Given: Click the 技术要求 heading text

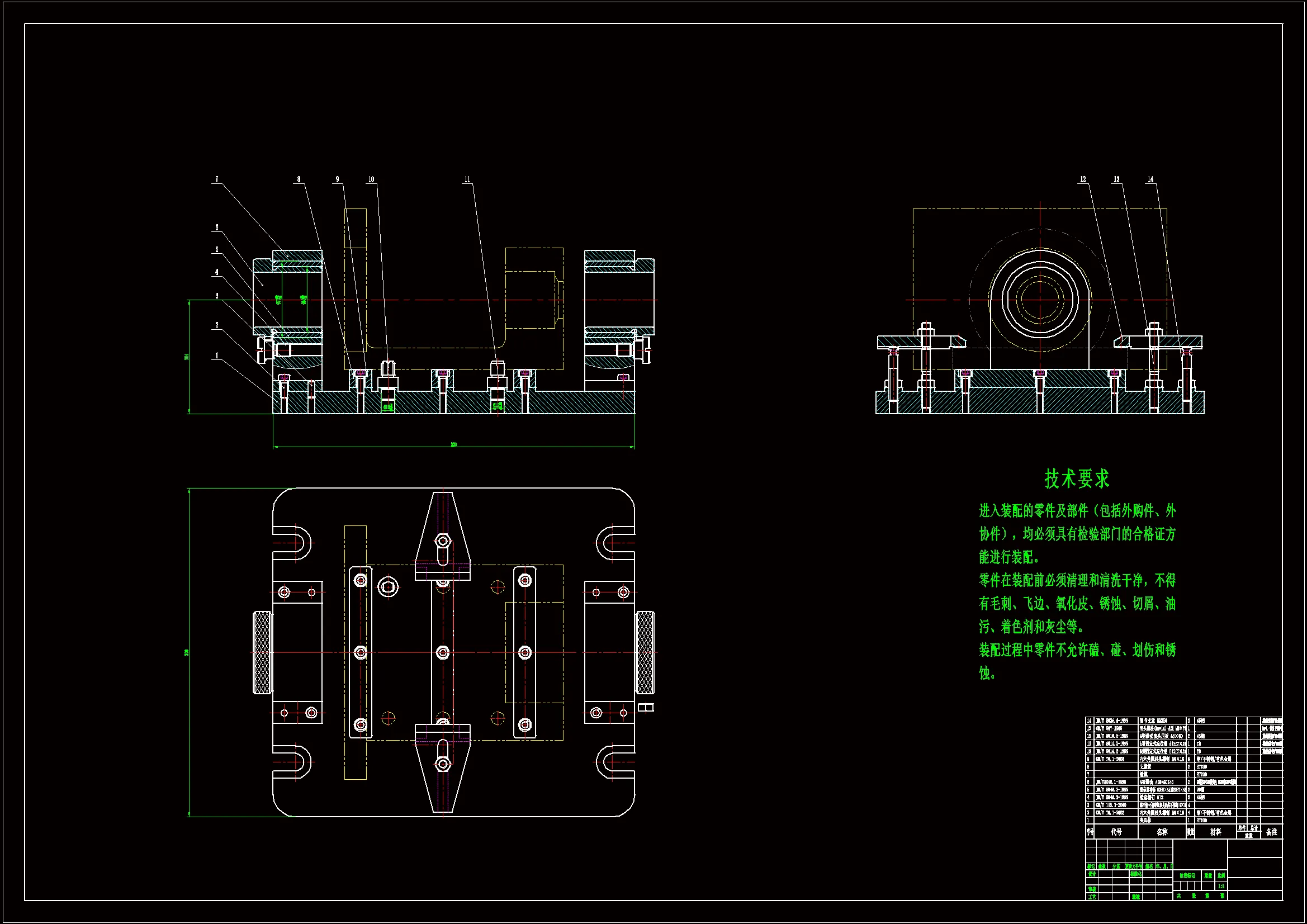Looking at the screenshot, I should pyautogui.click(x=1077, y=479).
